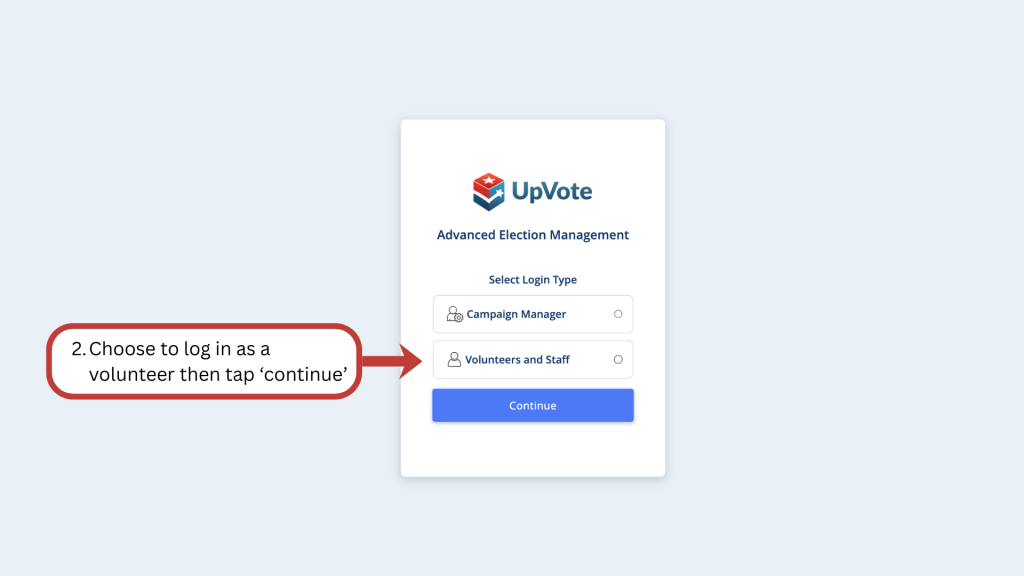Click the phrase "Choose to log in"
1024x576 pixels.
coord(155,349)
